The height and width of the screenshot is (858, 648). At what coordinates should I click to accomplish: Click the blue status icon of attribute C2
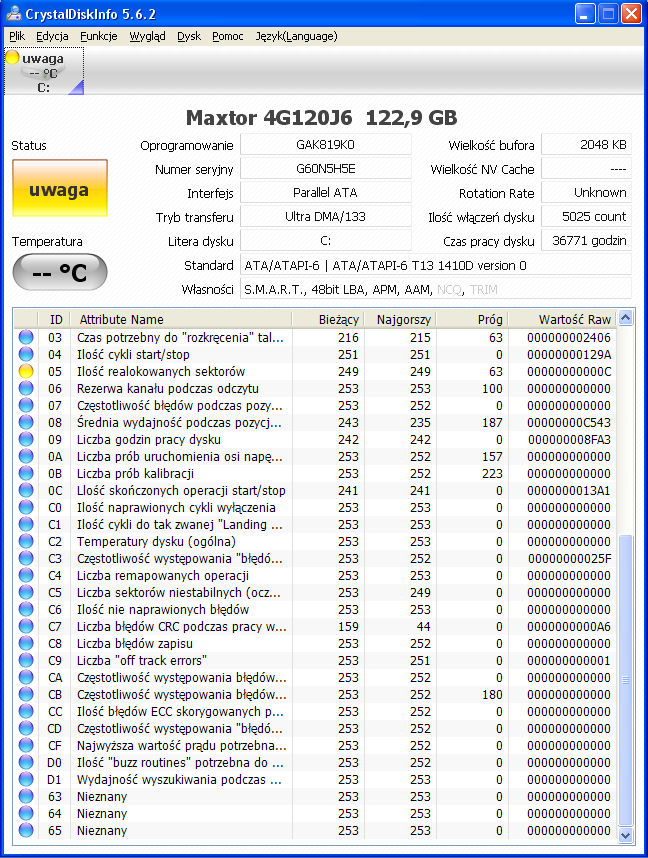pyautogui.click(x=26, y=541)
